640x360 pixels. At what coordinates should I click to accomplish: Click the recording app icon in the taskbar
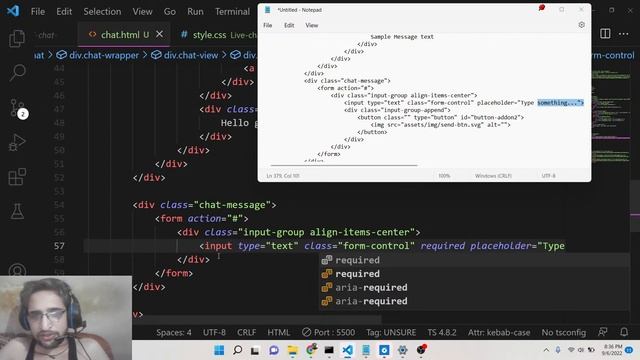[x=421, y=350]
